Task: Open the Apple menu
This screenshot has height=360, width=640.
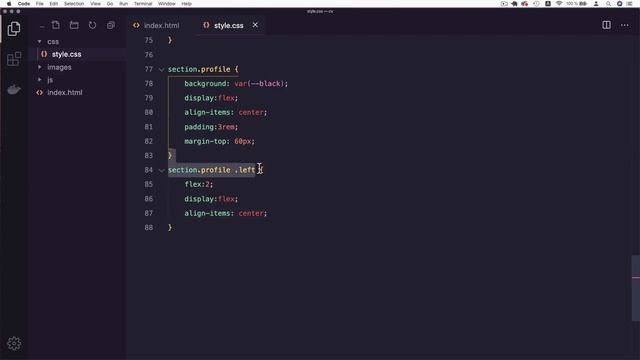Action: click(9, 4)
